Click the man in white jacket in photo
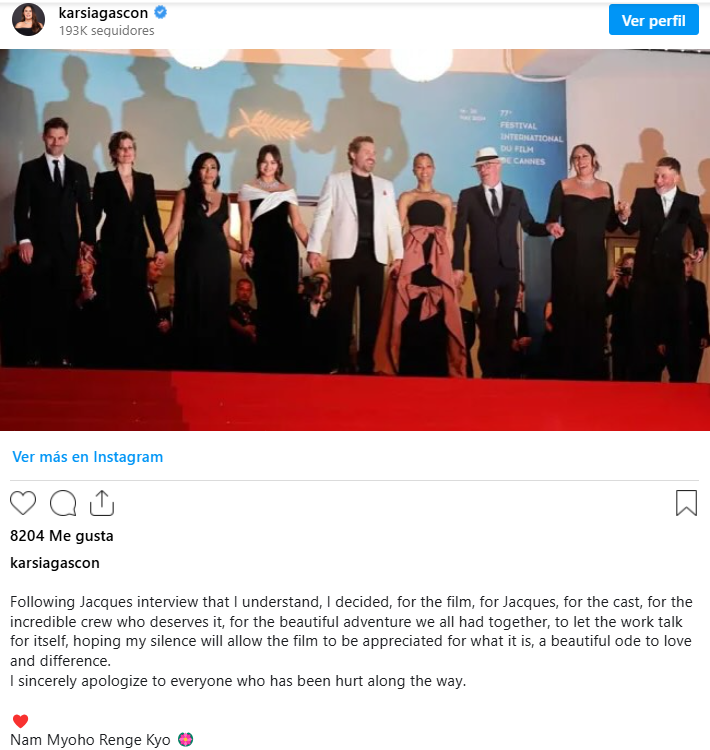The width and height of the screenshot is (710, 750). 356,254
